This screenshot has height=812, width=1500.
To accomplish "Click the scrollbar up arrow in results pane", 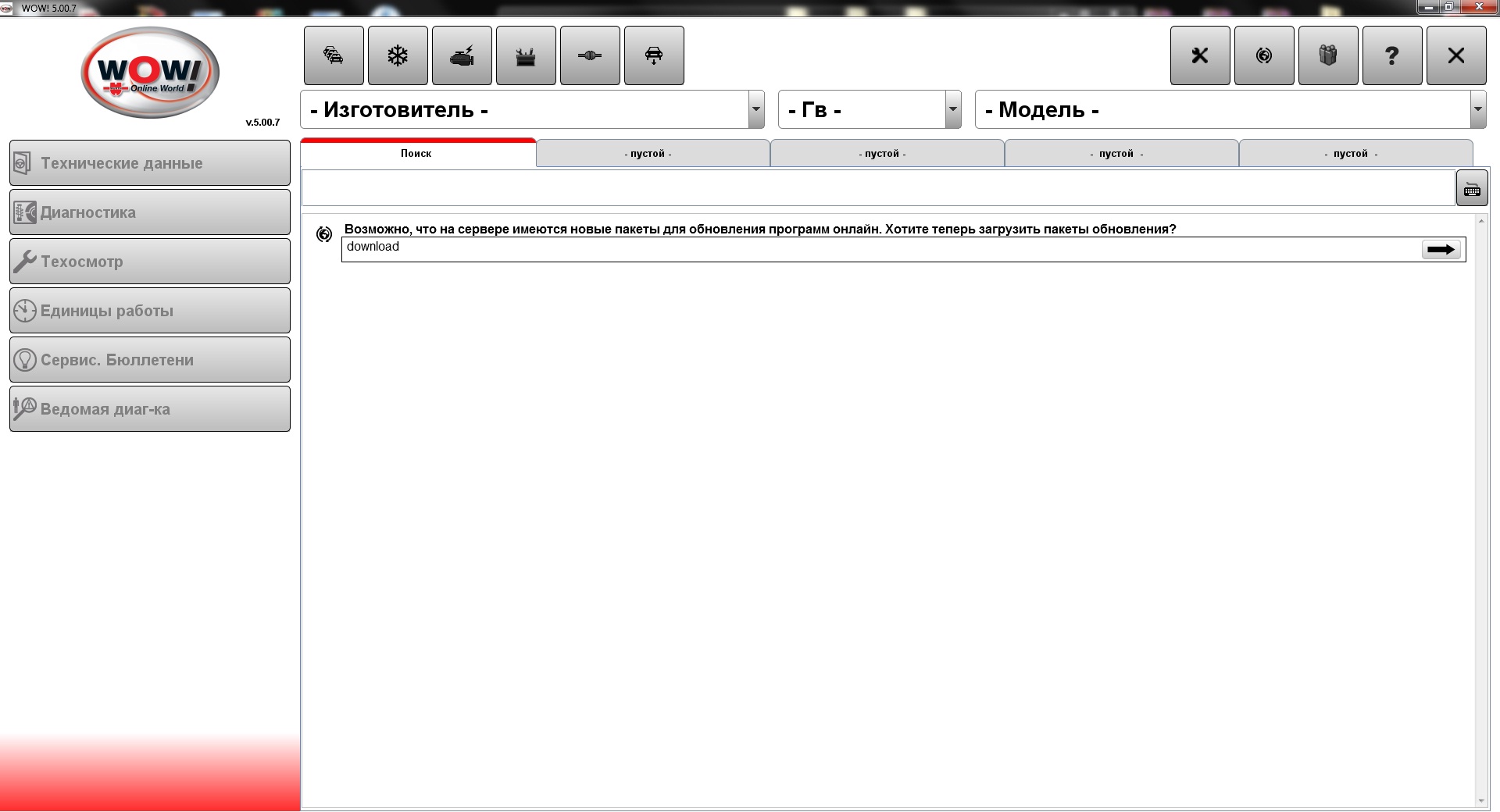I will [x=1481, y=222].
